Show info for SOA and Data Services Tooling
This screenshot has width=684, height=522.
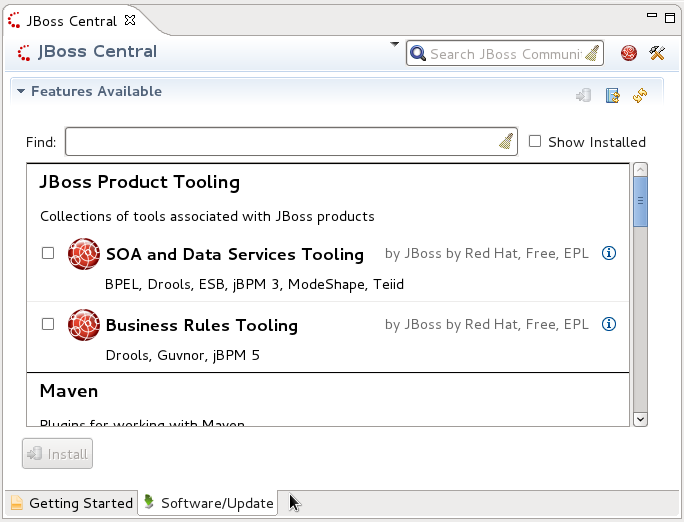pos(609,254)
